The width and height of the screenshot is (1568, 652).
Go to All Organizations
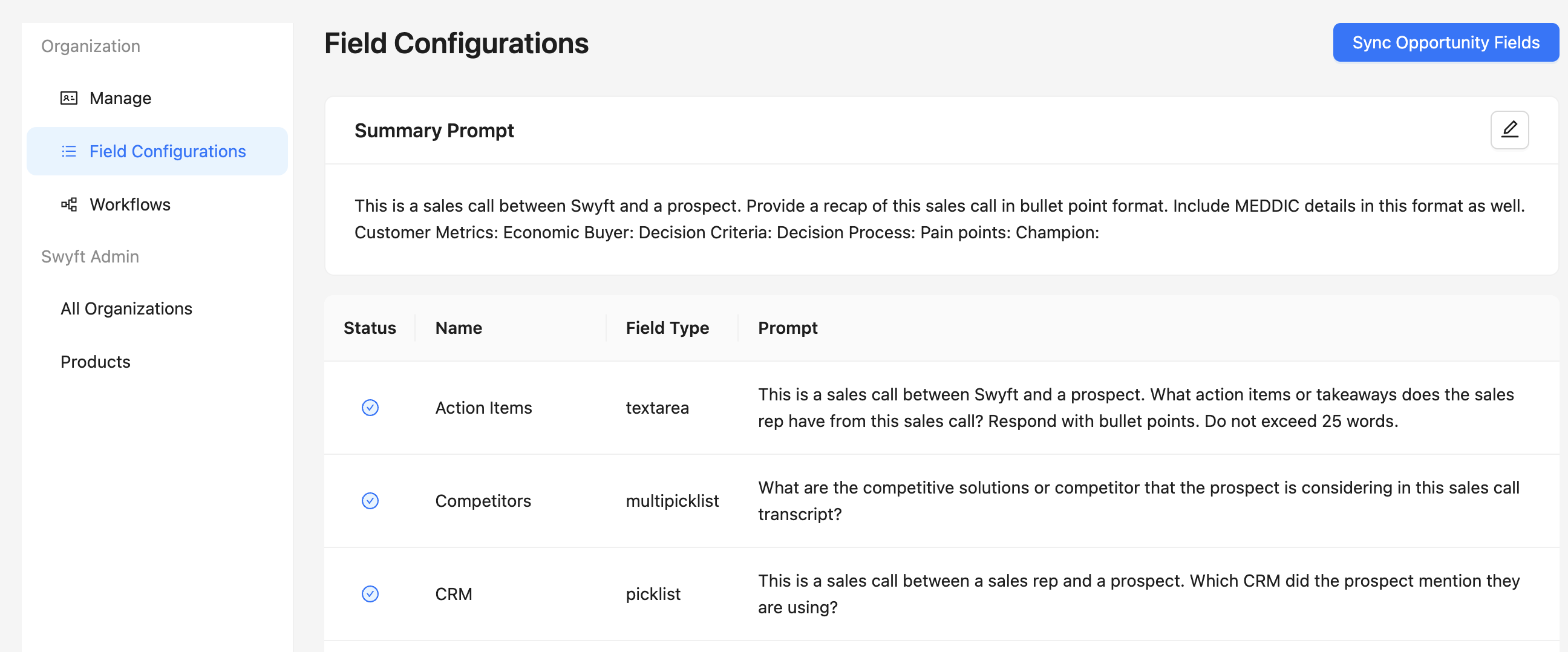click(x=126, y=308)
